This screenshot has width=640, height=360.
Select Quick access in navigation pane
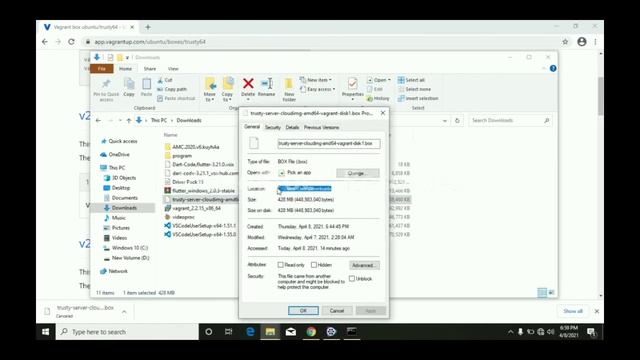[119, 141]
